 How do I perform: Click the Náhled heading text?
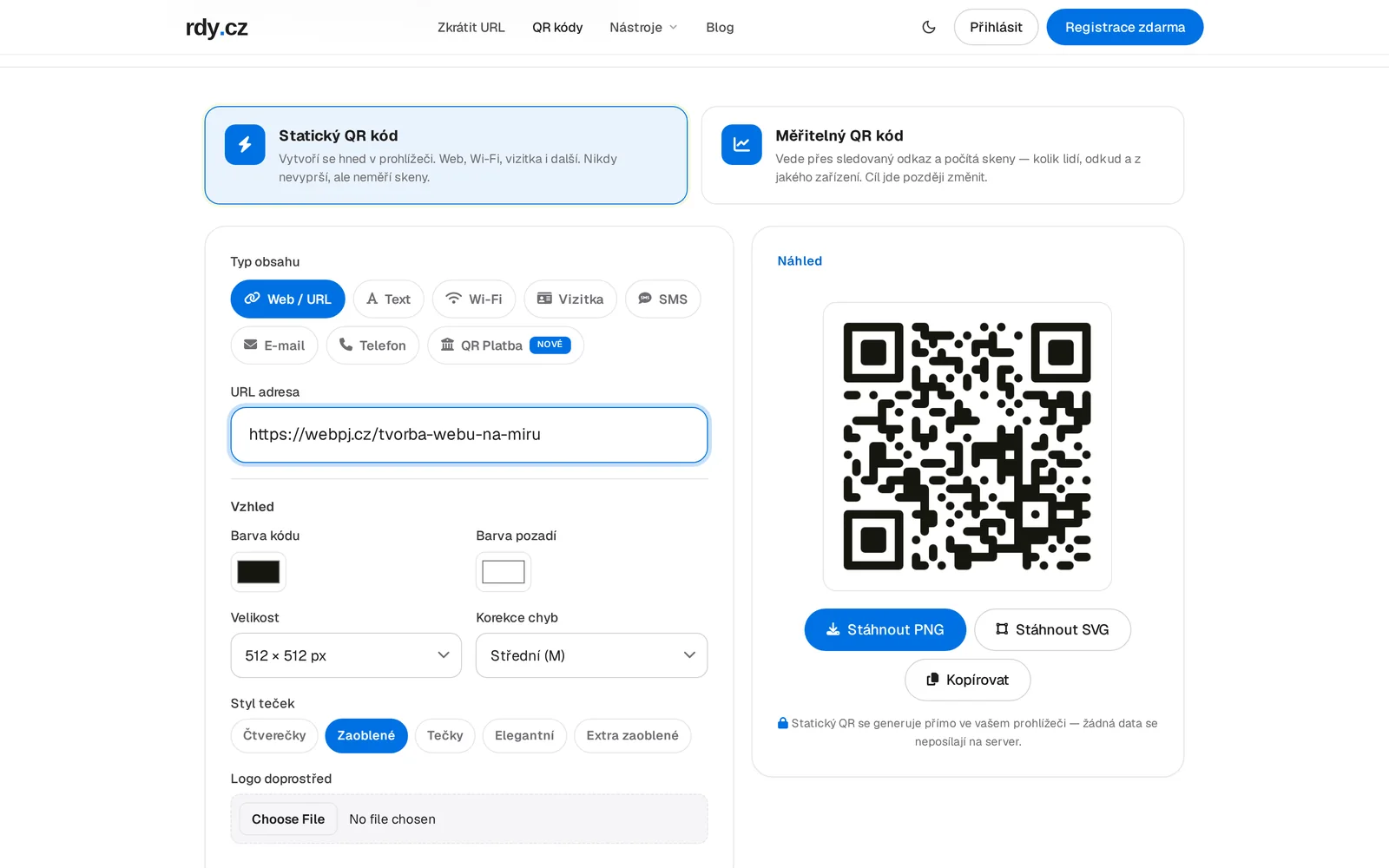click(800, 260)
